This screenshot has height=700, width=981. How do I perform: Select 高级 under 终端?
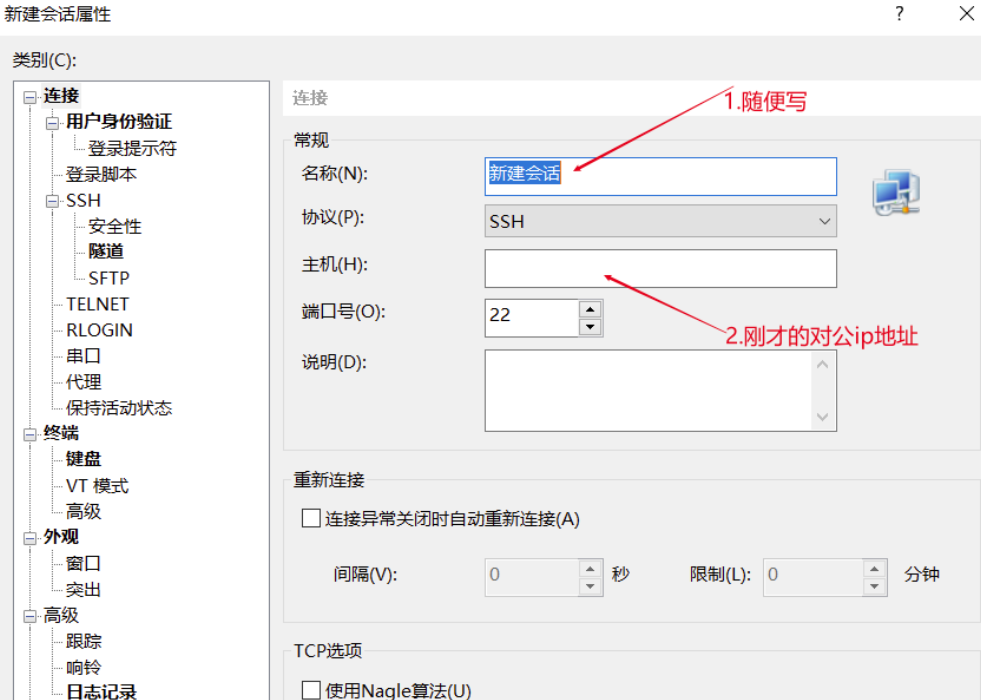point(83,511)
